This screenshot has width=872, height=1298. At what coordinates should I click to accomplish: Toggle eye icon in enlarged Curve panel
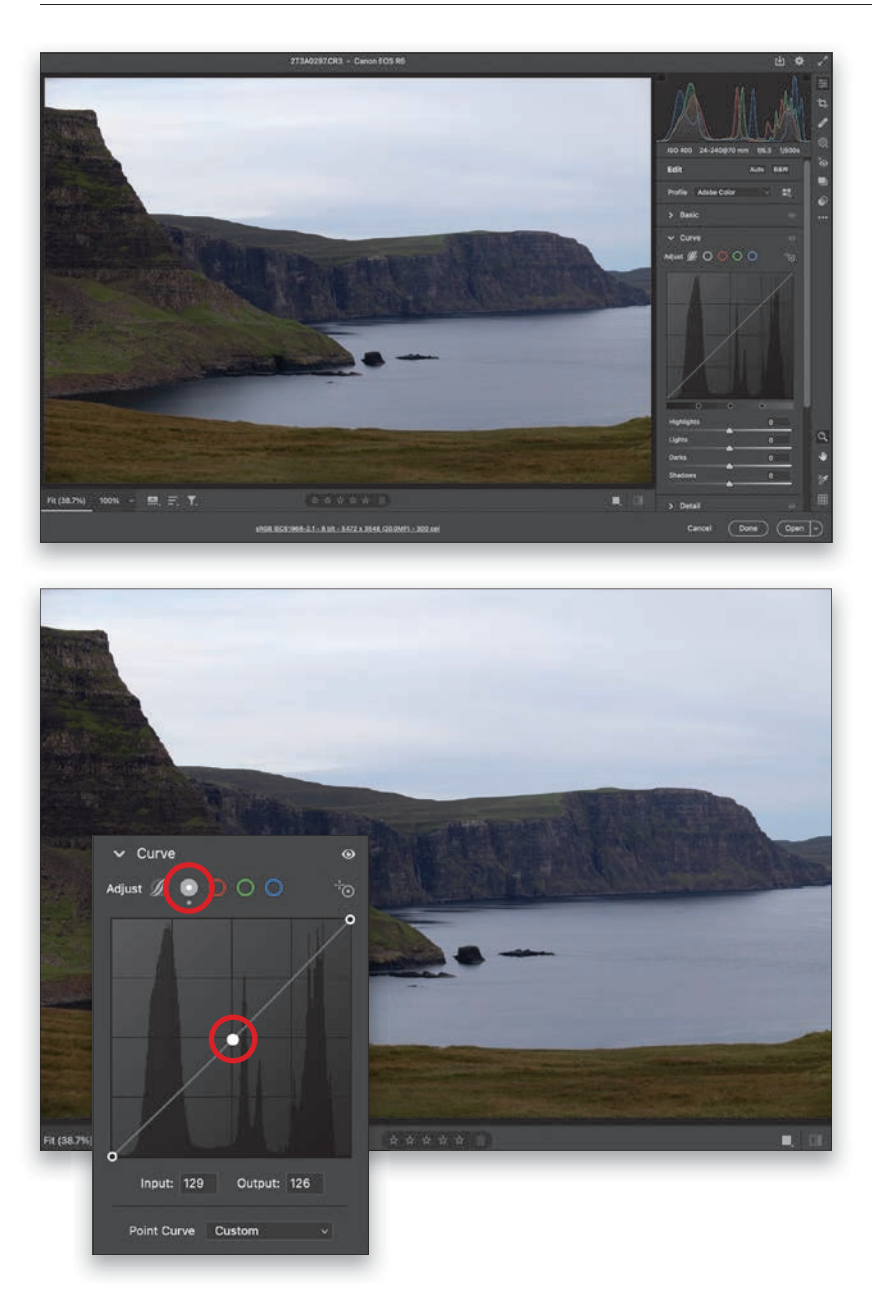tap(348, 855)
